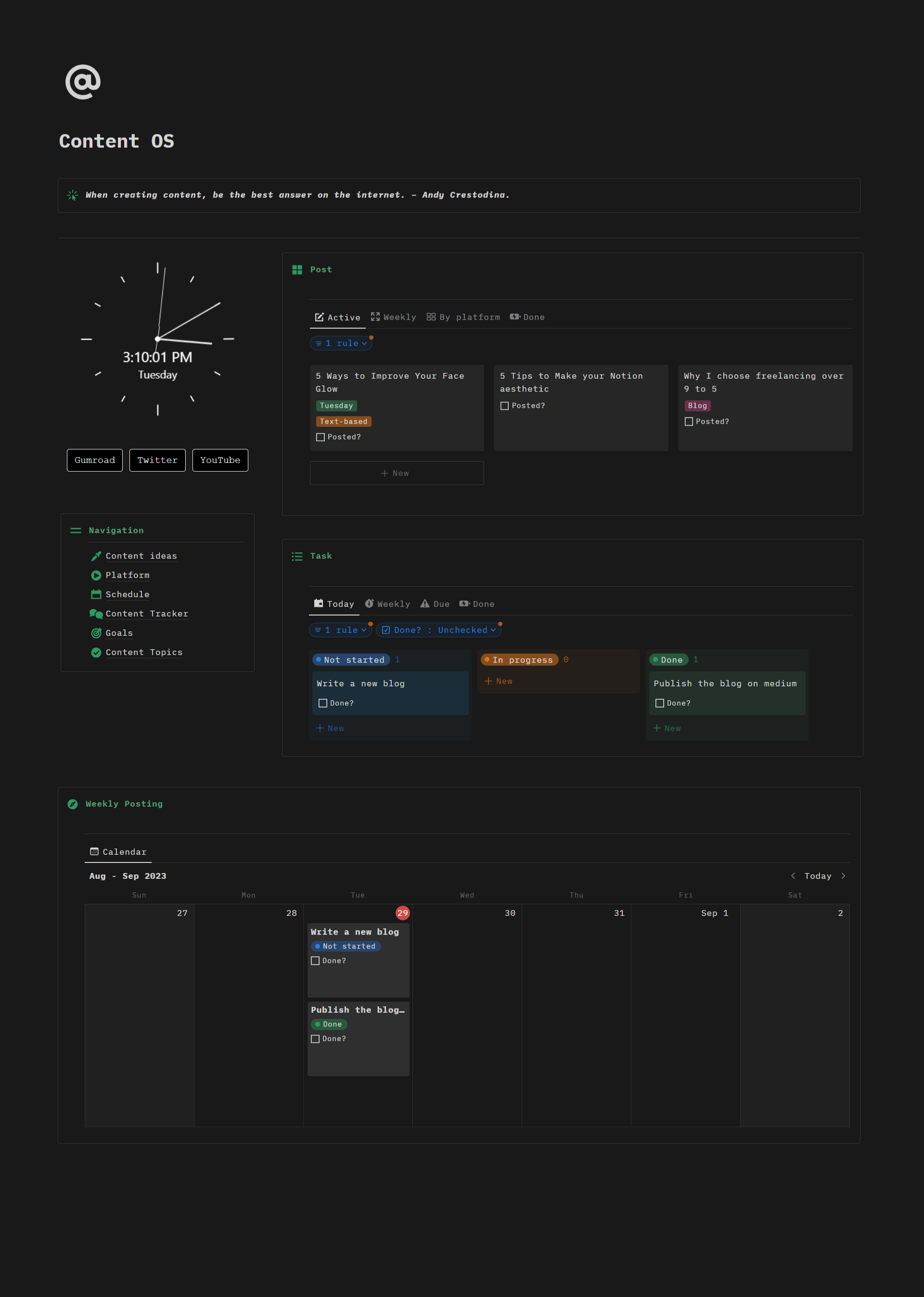Tick Done? on Write a new blog task
924x1297 pixels.
(x=322, y=703)
